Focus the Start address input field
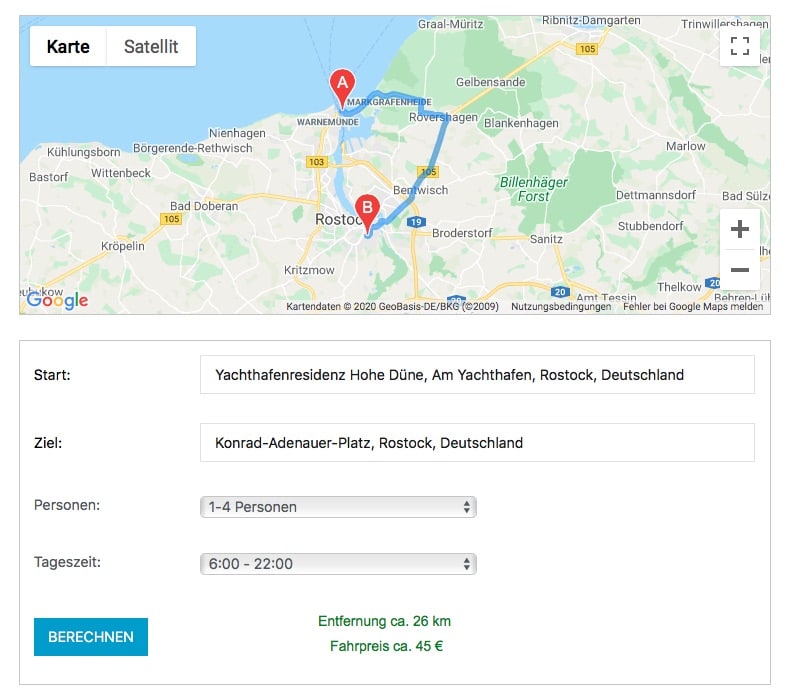The height and width of the screenshot is (700, 790). pos(477,375)
